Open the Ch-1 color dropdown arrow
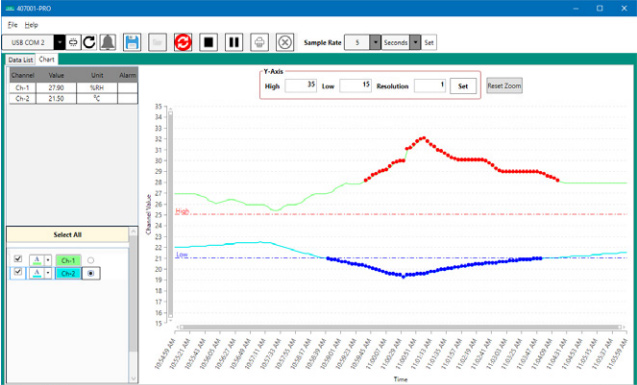Image resolution: width=637 pixels, height=385 pixels. (48, 260)
